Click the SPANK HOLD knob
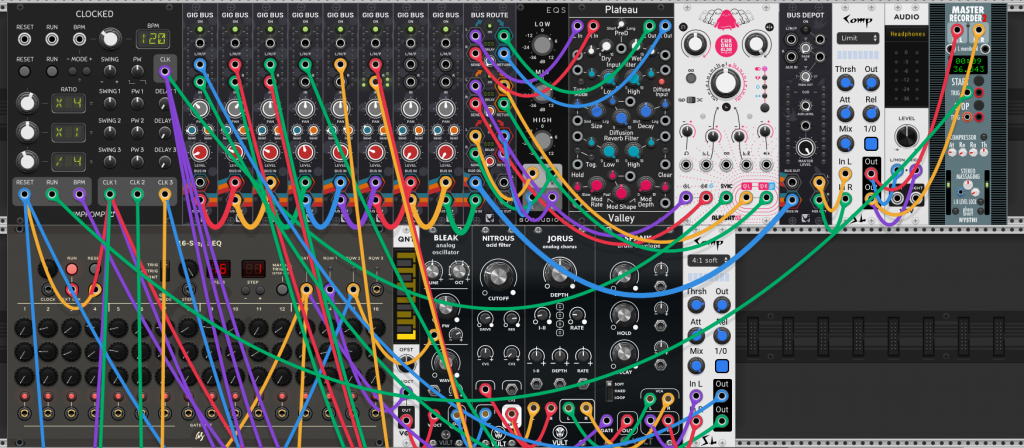This screenshot has width=1024, height=448. [x=625, y=315]
